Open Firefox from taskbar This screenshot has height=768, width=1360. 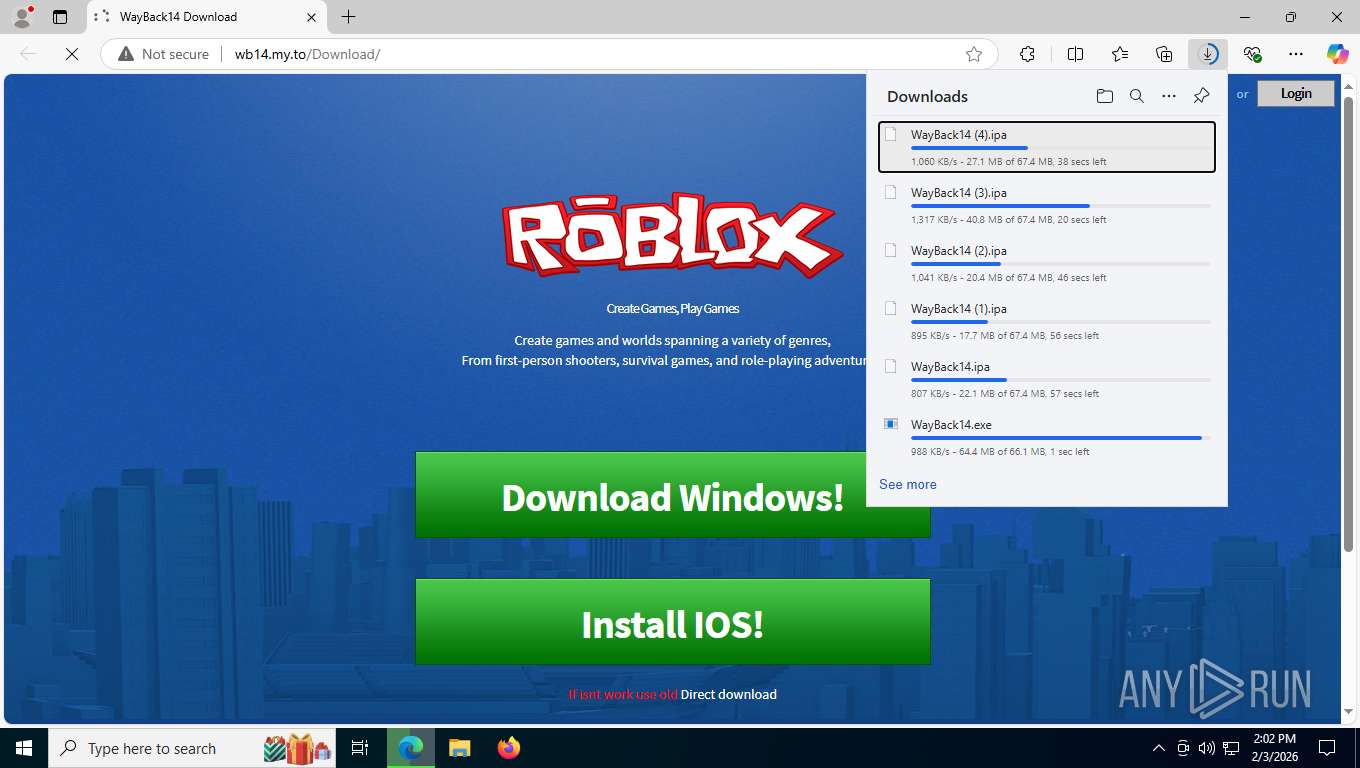(508, 748)
